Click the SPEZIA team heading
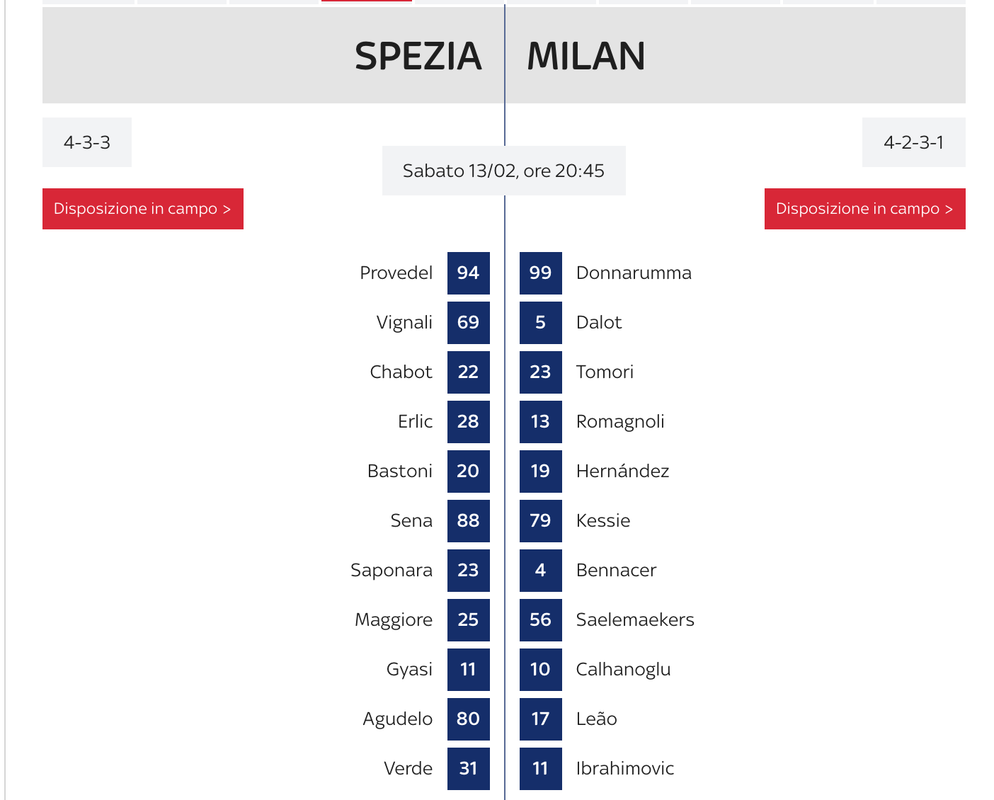 tap(418, 56)
